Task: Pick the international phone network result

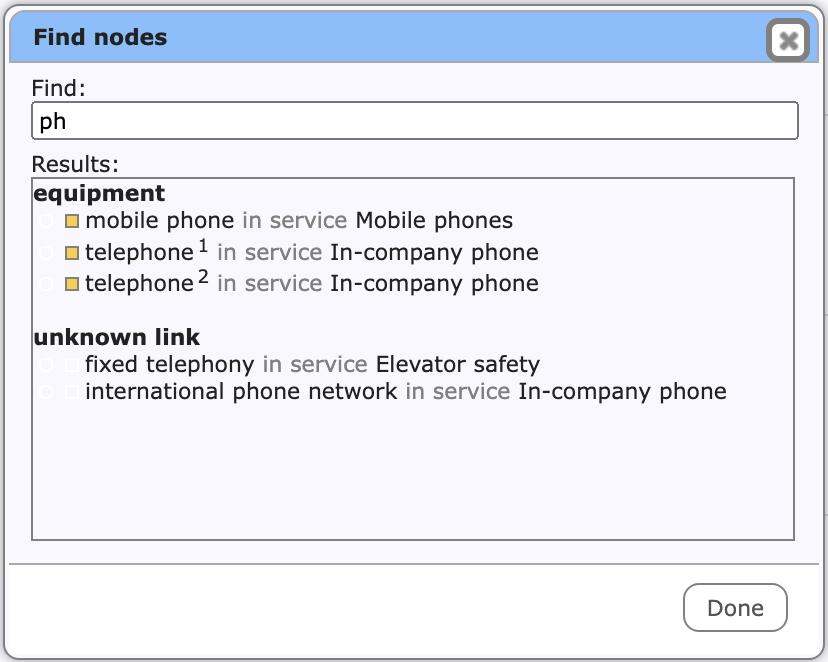Action: pos(382,392)
